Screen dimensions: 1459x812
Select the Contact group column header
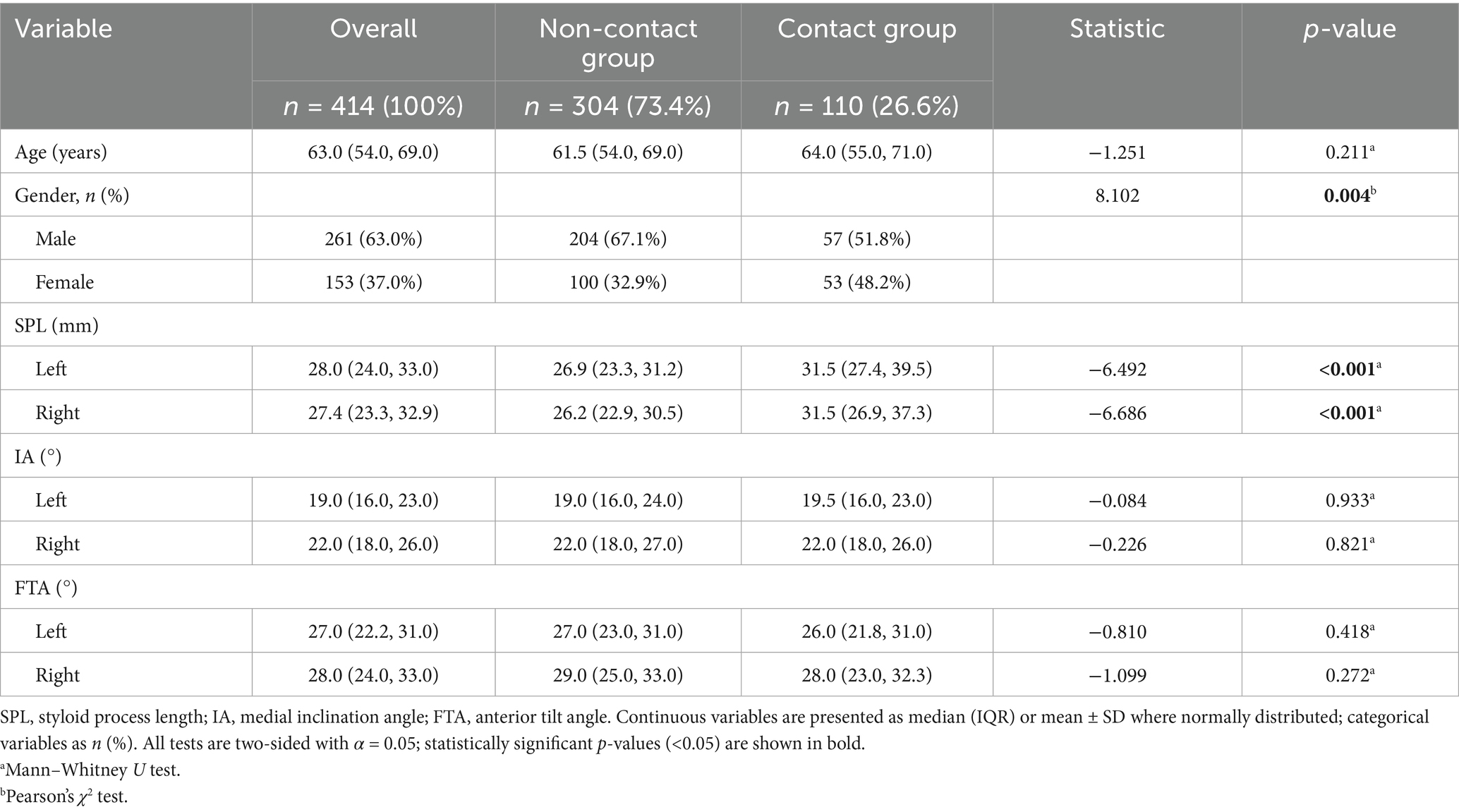pos(866,29)
